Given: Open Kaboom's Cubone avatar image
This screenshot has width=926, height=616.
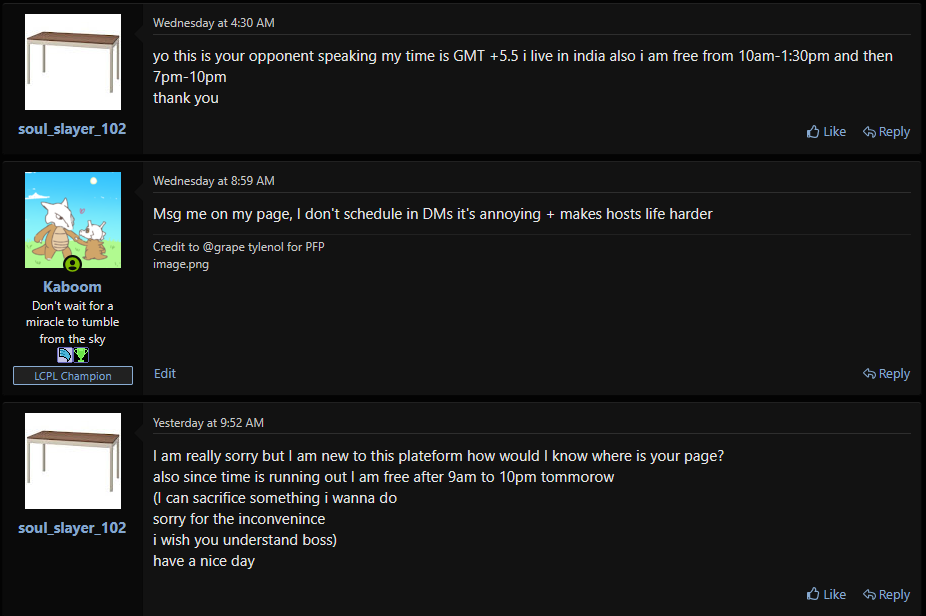Looking at the screenshot, I should coord(73,221).
